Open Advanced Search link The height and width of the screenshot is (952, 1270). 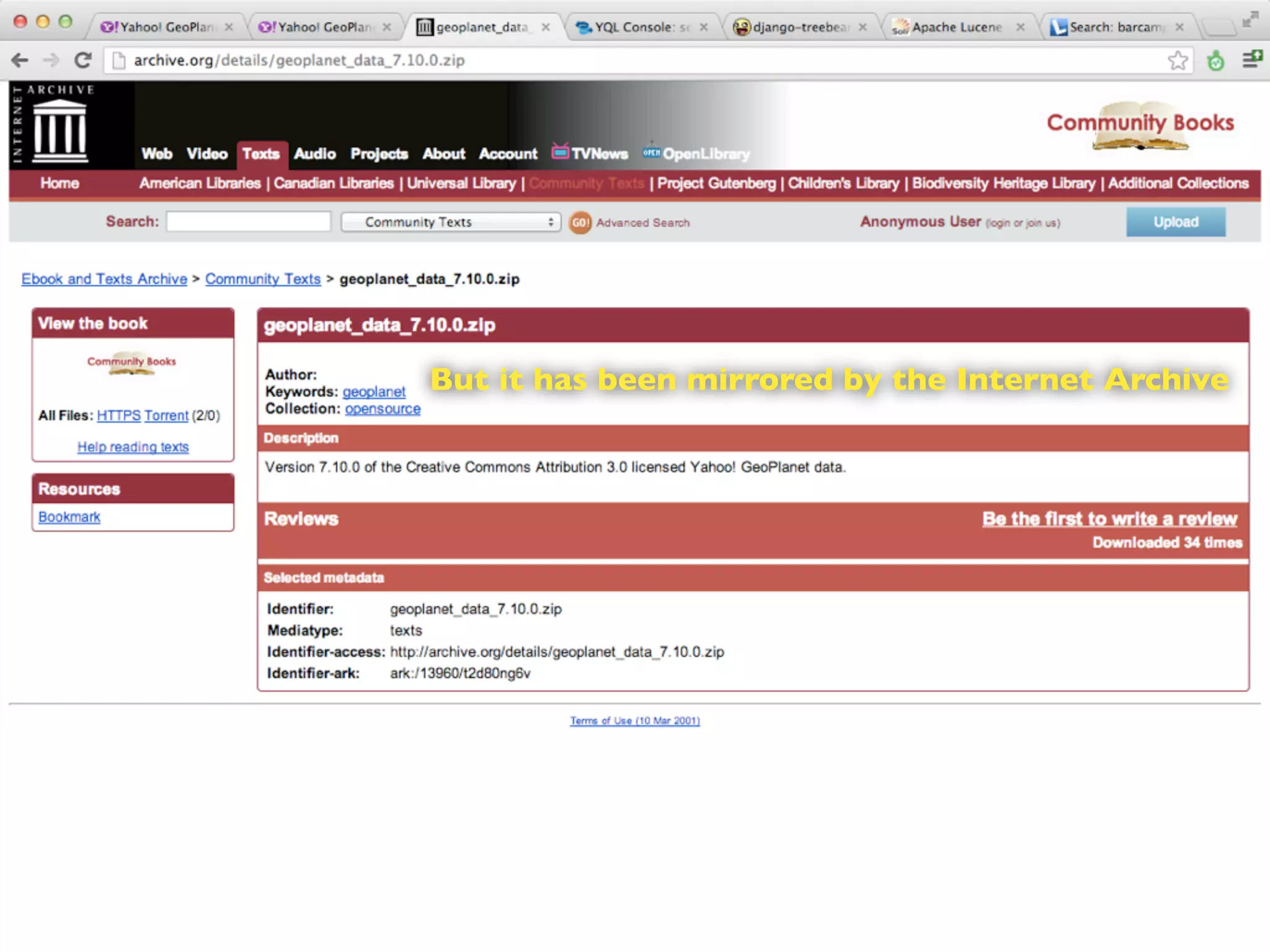click(x=643, y=223)
